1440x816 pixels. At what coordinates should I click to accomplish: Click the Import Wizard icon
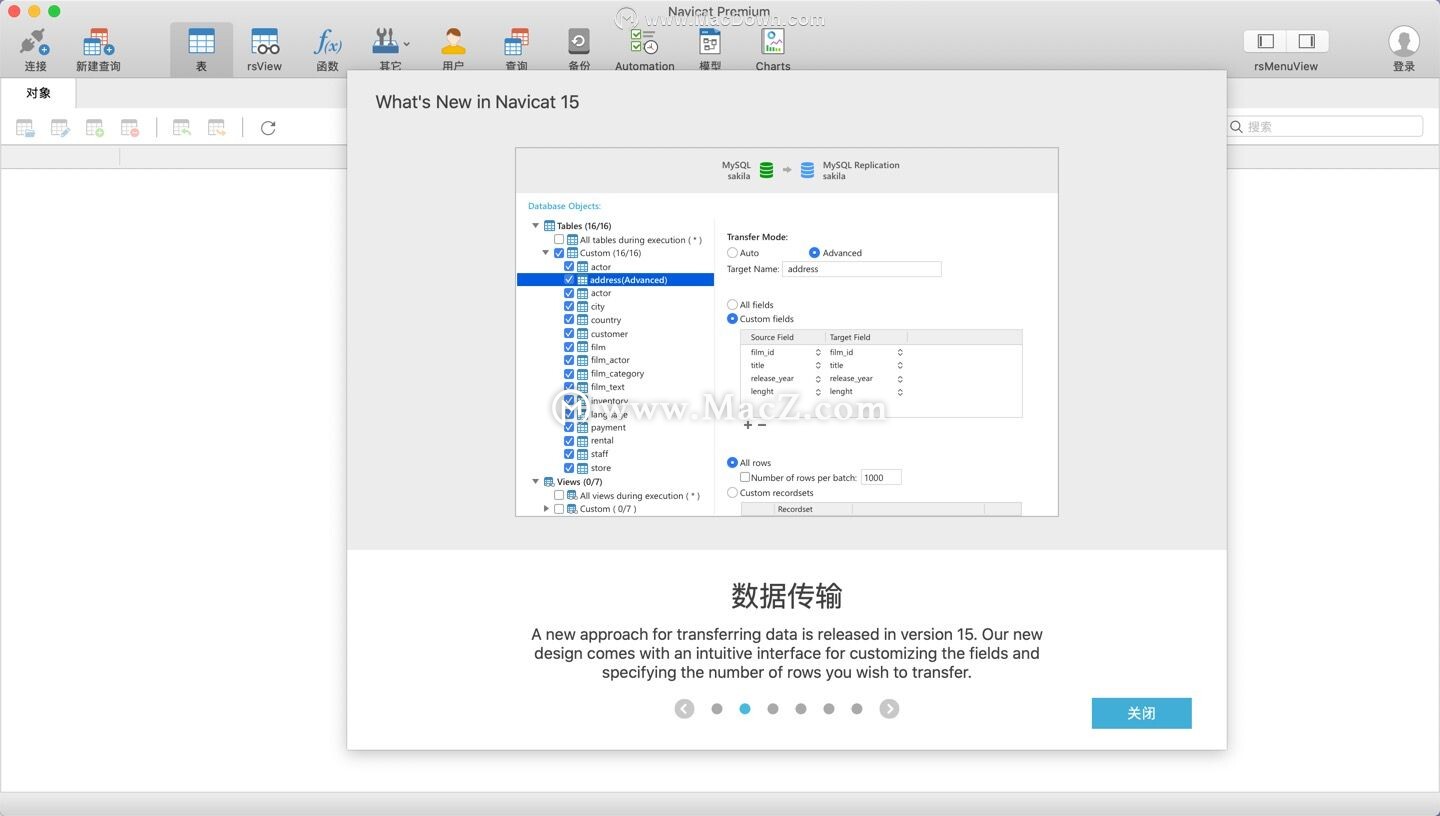click(x=182, y=128)
